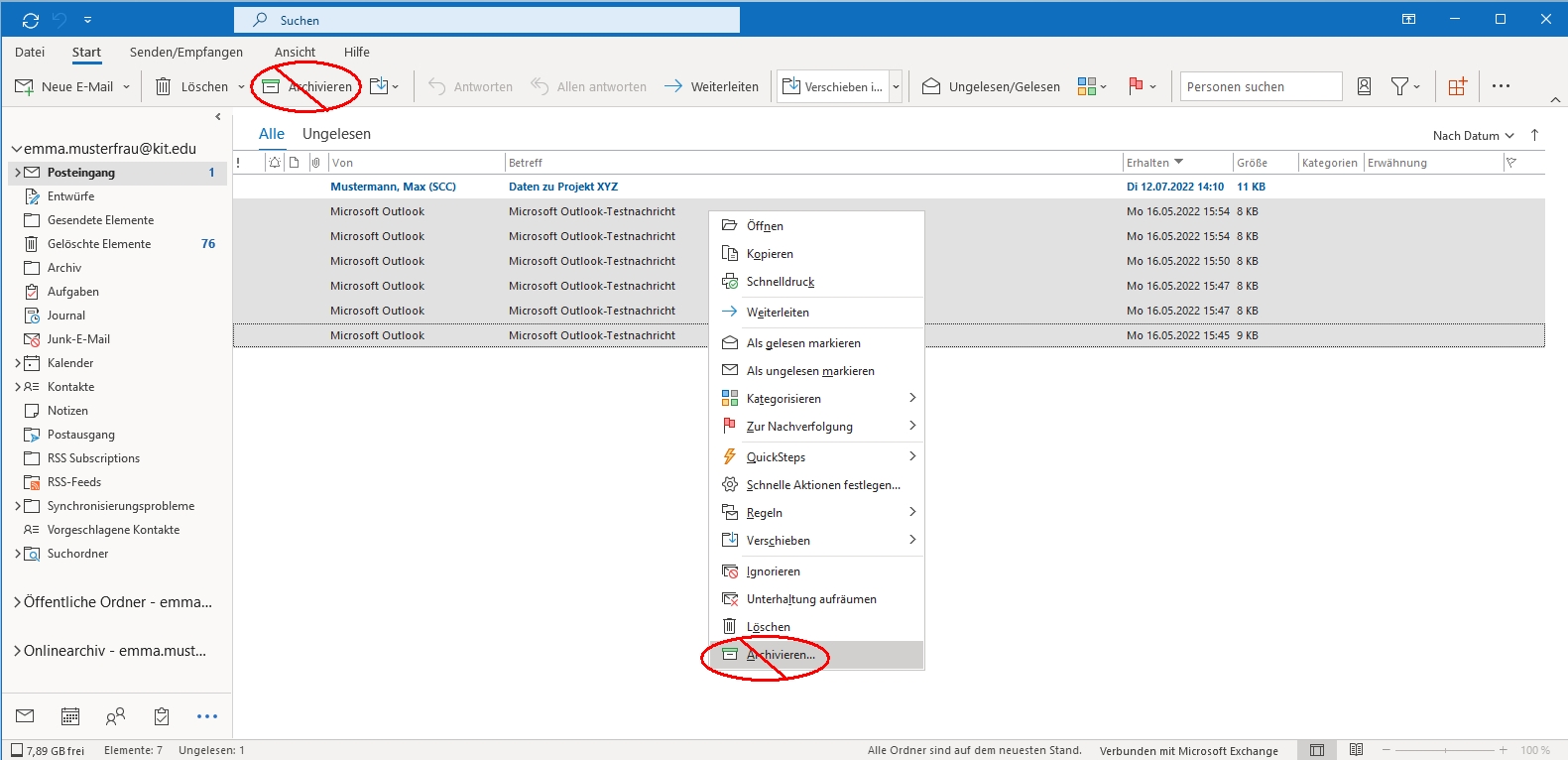
Task: Switch to reading view in status bar
Action: [x=1356, y=750]
